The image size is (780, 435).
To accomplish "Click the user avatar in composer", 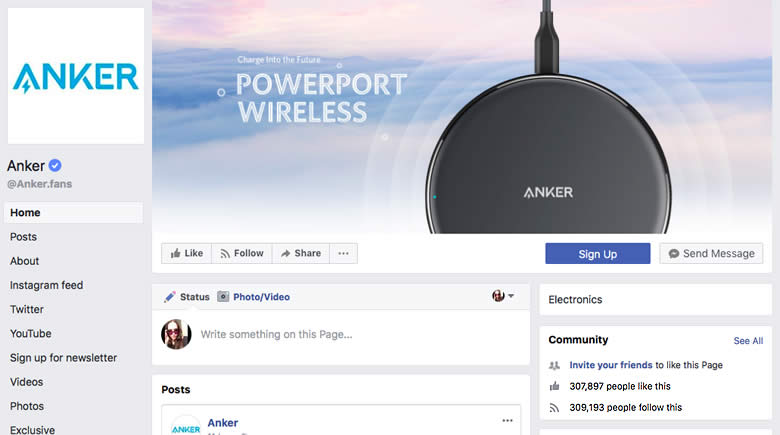I will (x=176, y=334).
